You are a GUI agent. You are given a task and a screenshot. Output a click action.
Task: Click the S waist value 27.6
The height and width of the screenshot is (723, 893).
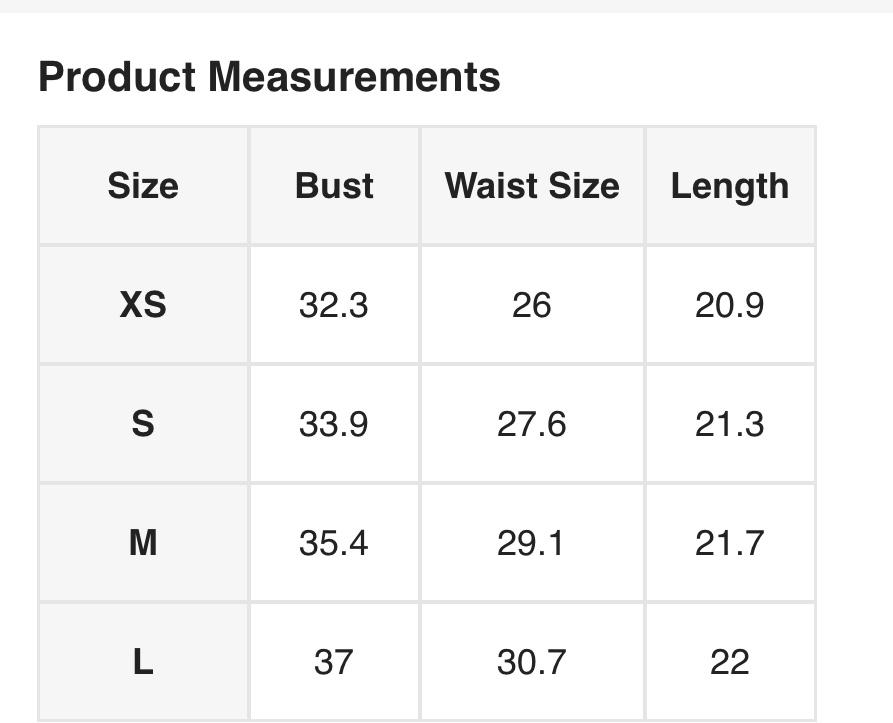click(532, 424)
